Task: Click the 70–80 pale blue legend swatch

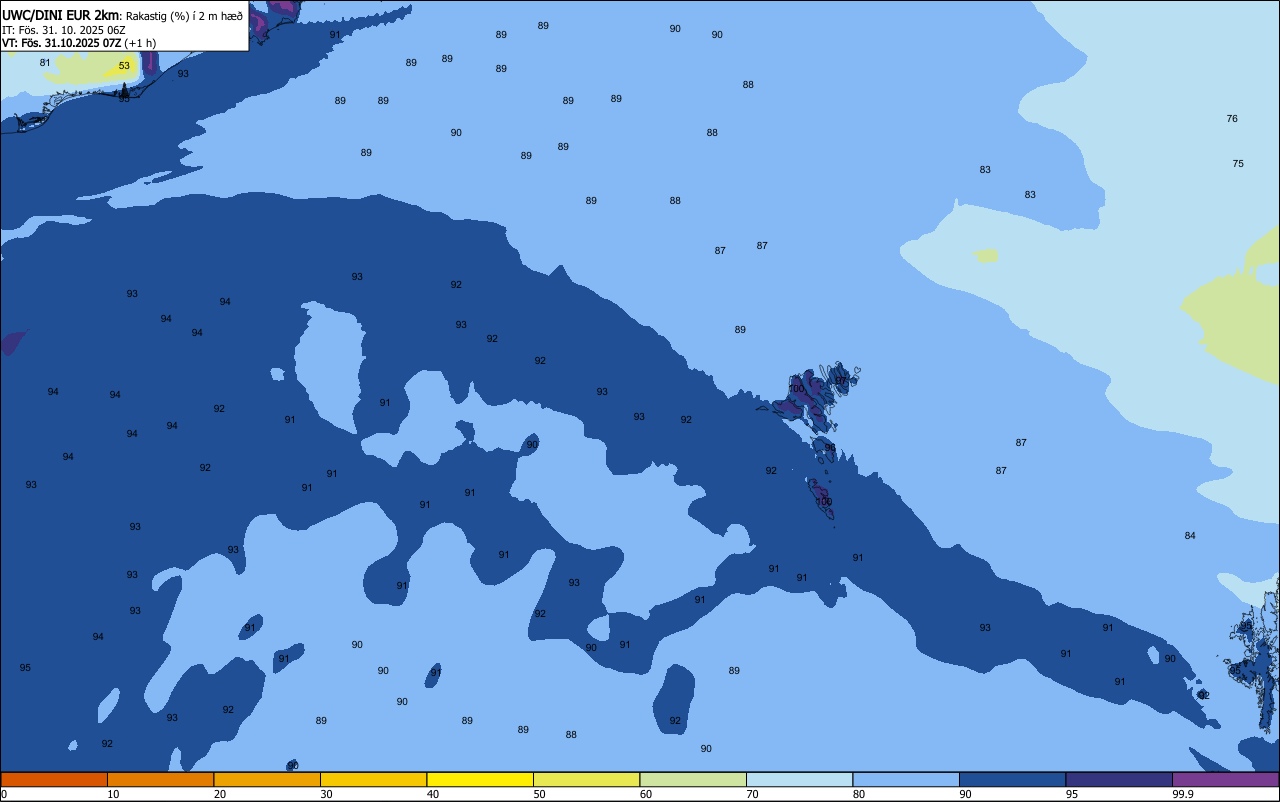Action: (x=799, y=779)
